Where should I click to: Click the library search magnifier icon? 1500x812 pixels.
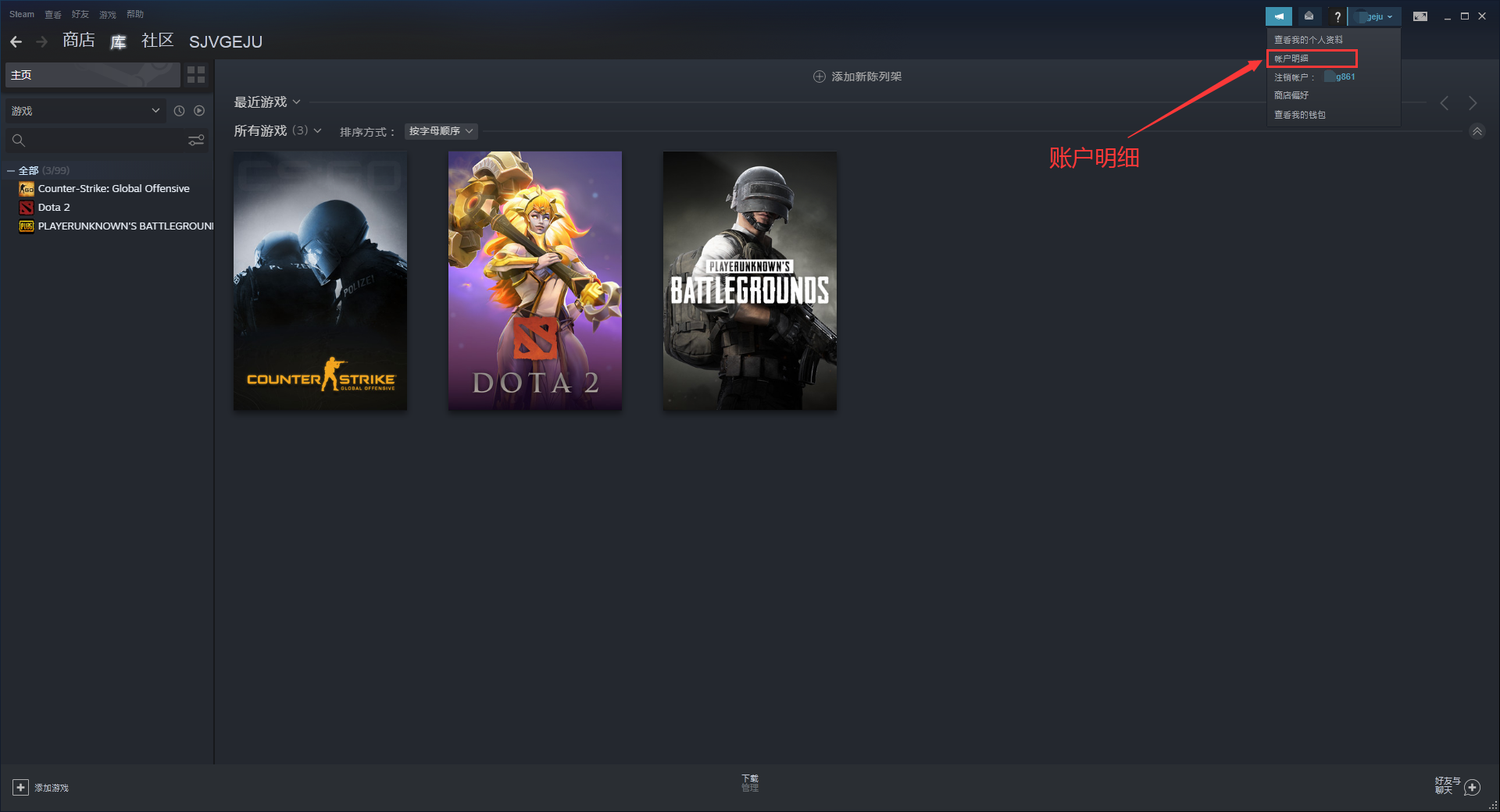[x=19, y=141]
